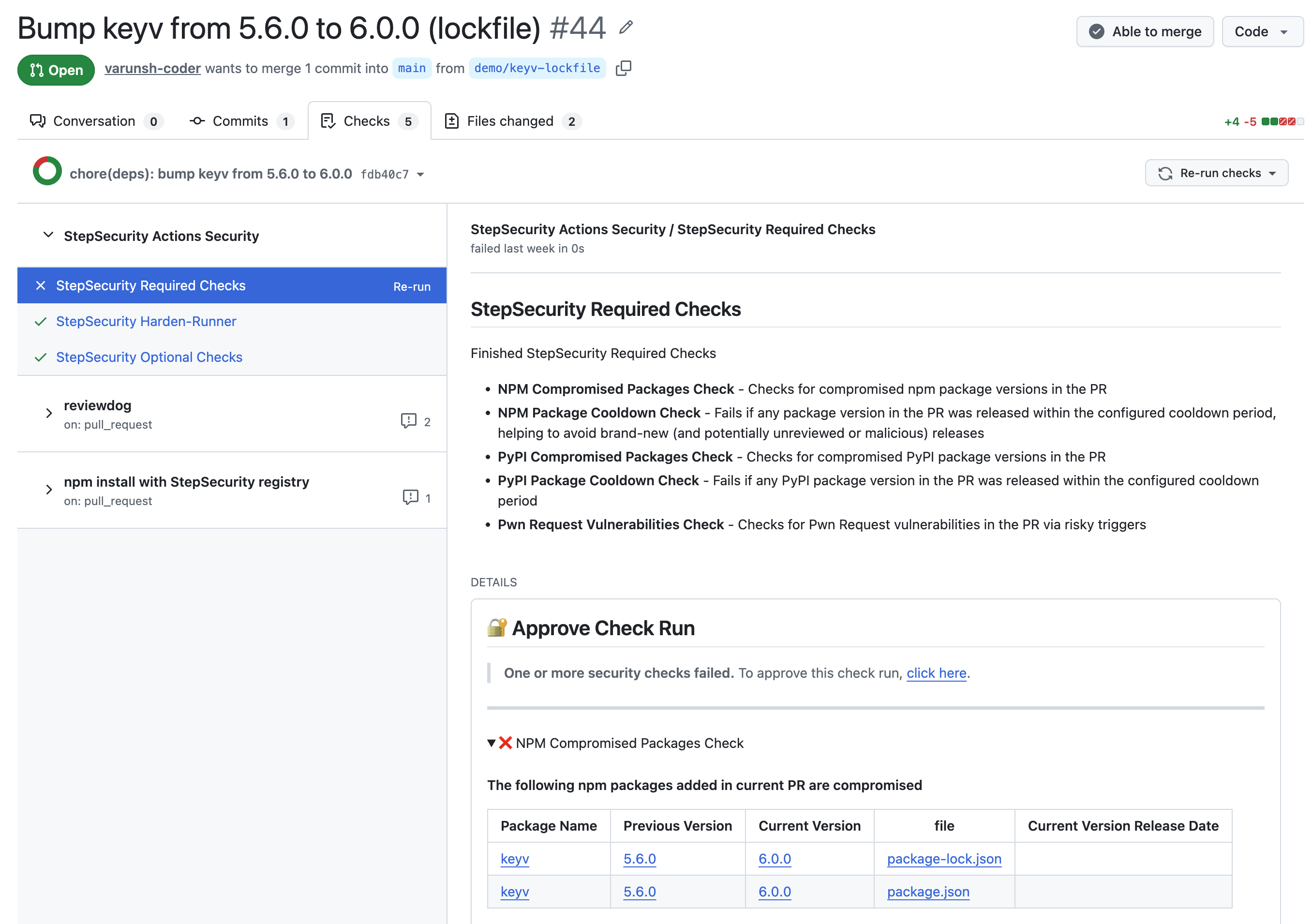Open the Code dropdown
Screen dimensions: 1312x924
(1262, 31)
